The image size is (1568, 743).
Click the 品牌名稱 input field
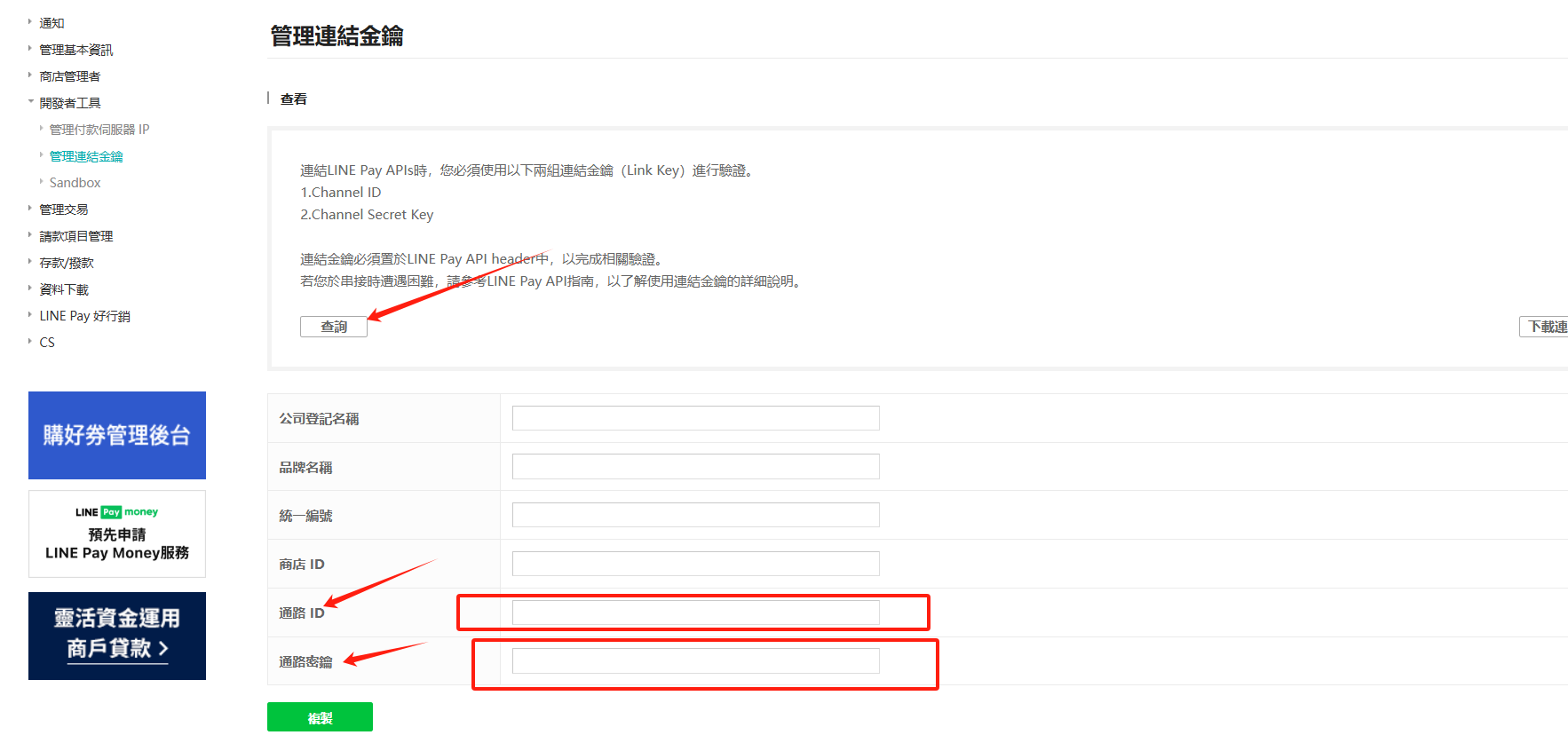coord(696,466)
